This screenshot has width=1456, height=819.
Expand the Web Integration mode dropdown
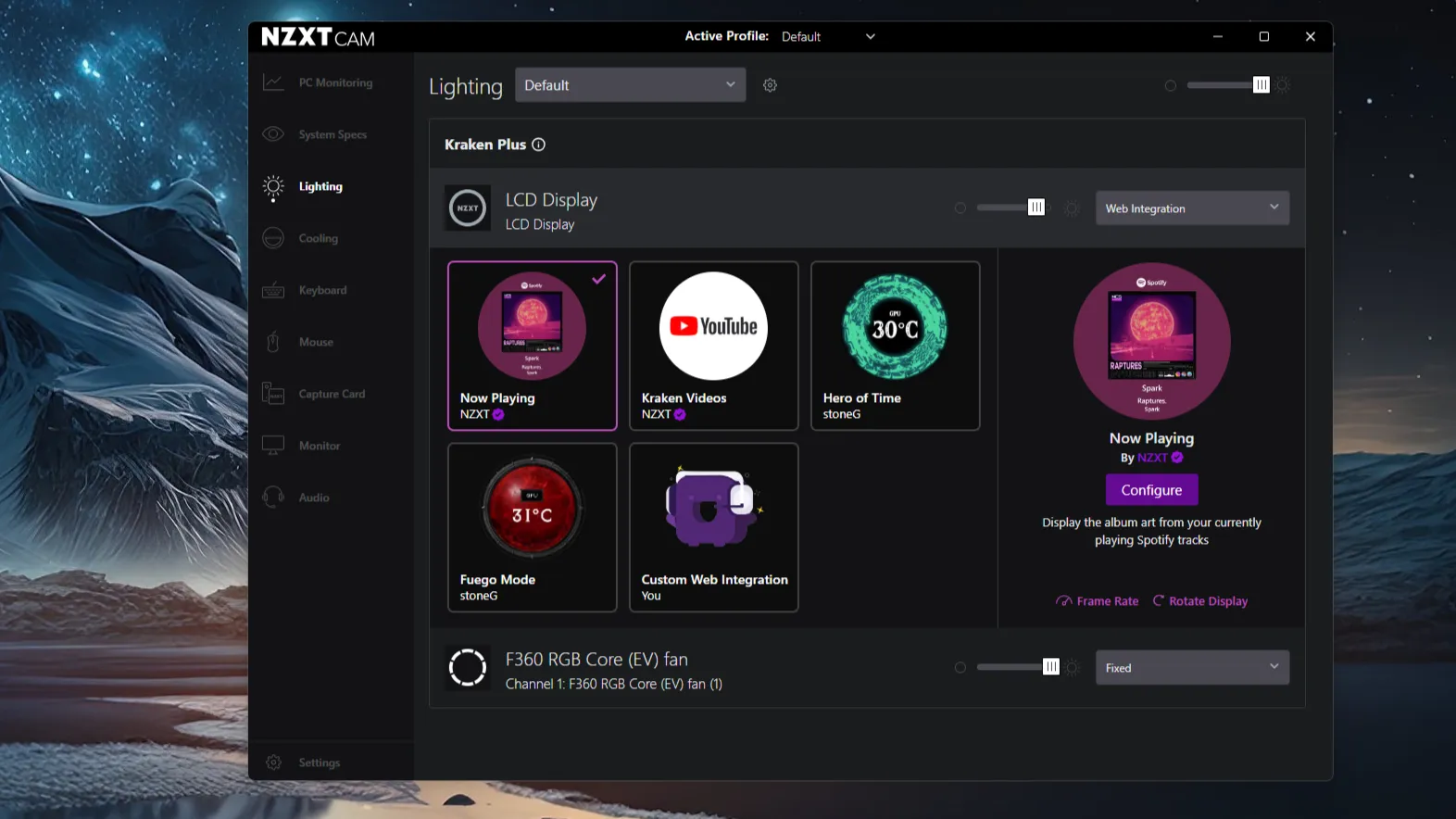coord(1192,208)
